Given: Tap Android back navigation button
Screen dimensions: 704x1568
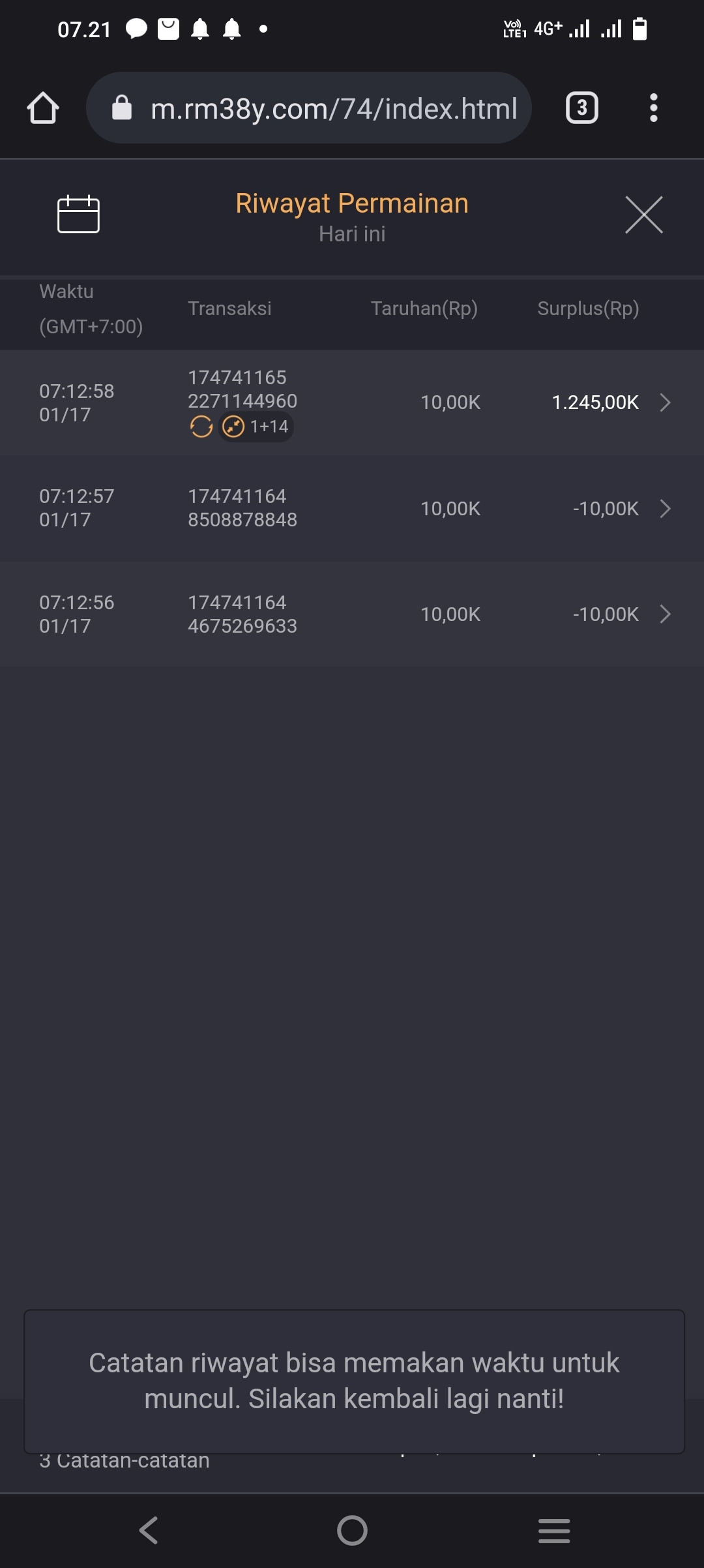Looking at the screenshot, I should click(149, 1530).
